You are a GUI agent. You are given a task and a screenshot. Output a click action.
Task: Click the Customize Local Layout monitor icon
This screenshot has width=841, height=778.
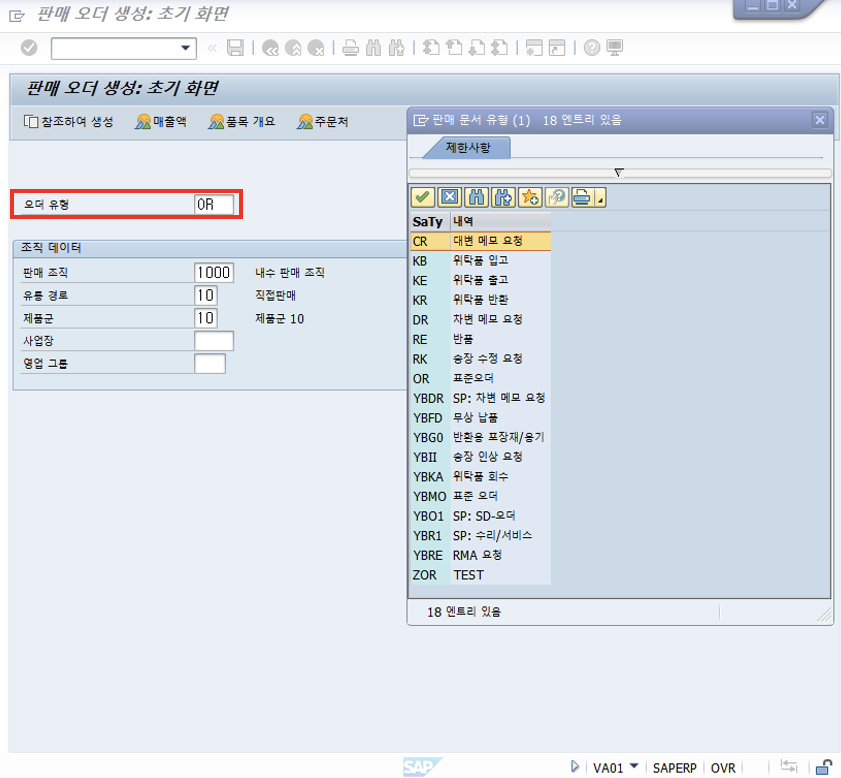coord(615,48)
